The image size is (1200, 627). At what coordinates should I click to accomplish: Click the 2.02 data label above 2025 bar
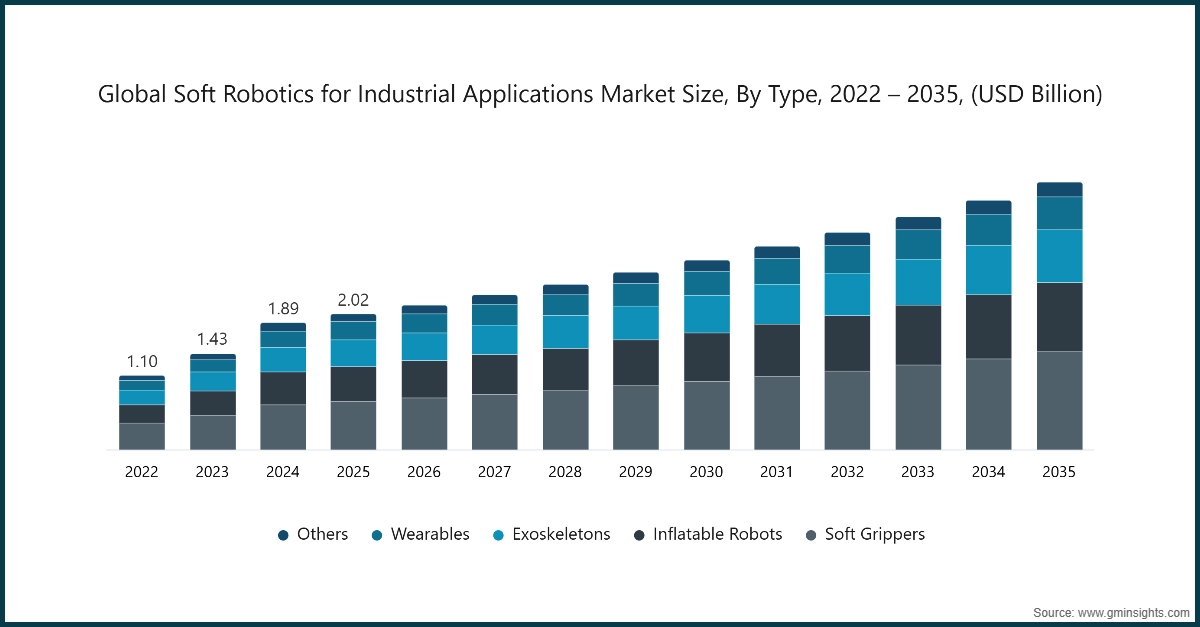[354, 300]
